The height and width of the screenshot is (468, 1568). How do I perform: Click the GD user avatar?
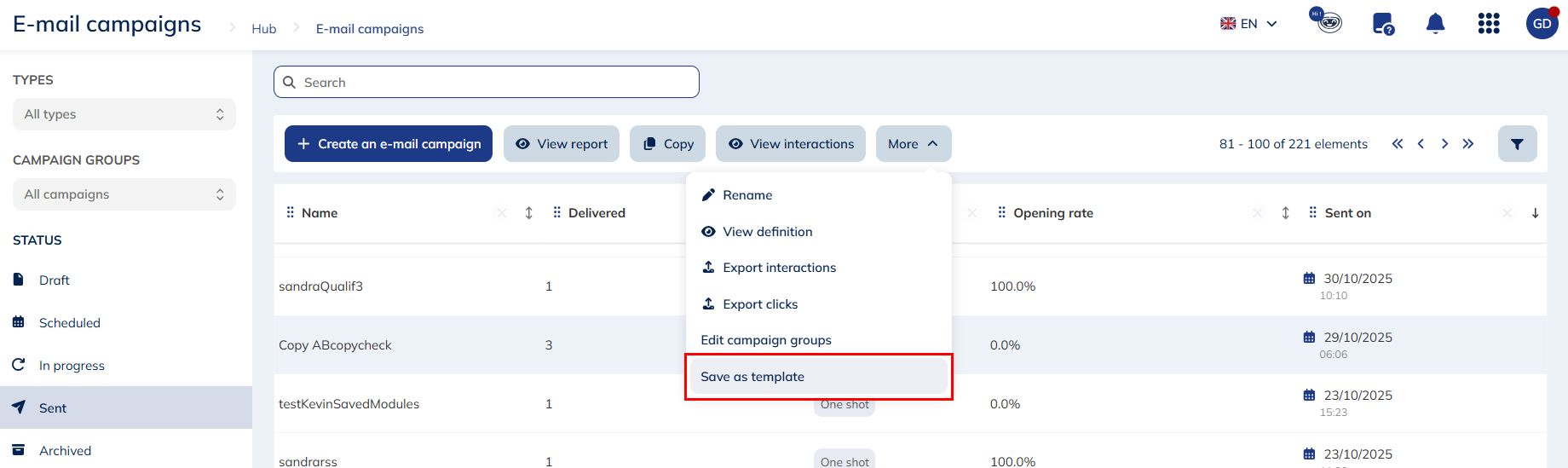pos(1542,24)
